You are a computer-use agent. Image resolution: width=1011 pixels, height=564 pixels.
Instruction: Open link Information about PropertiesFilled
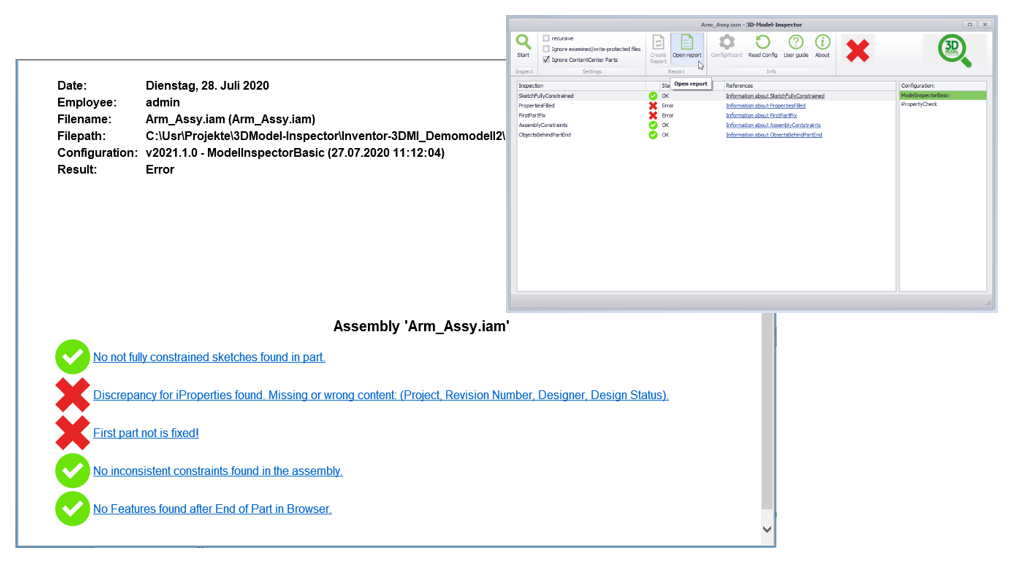(x=765, y=106)
